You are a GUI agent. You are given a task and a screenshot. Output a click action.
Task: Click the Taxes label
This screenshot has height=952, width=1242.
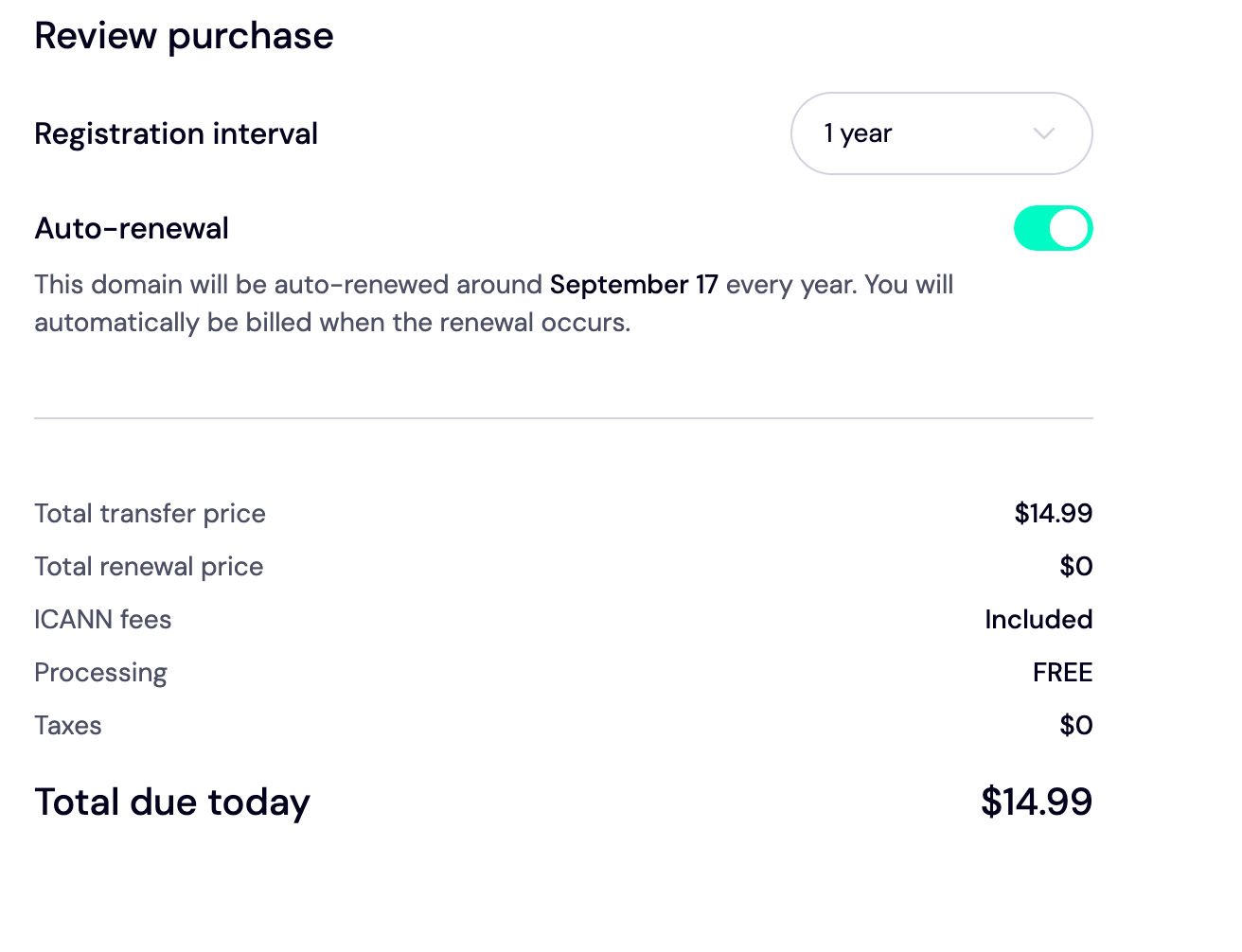67,726
